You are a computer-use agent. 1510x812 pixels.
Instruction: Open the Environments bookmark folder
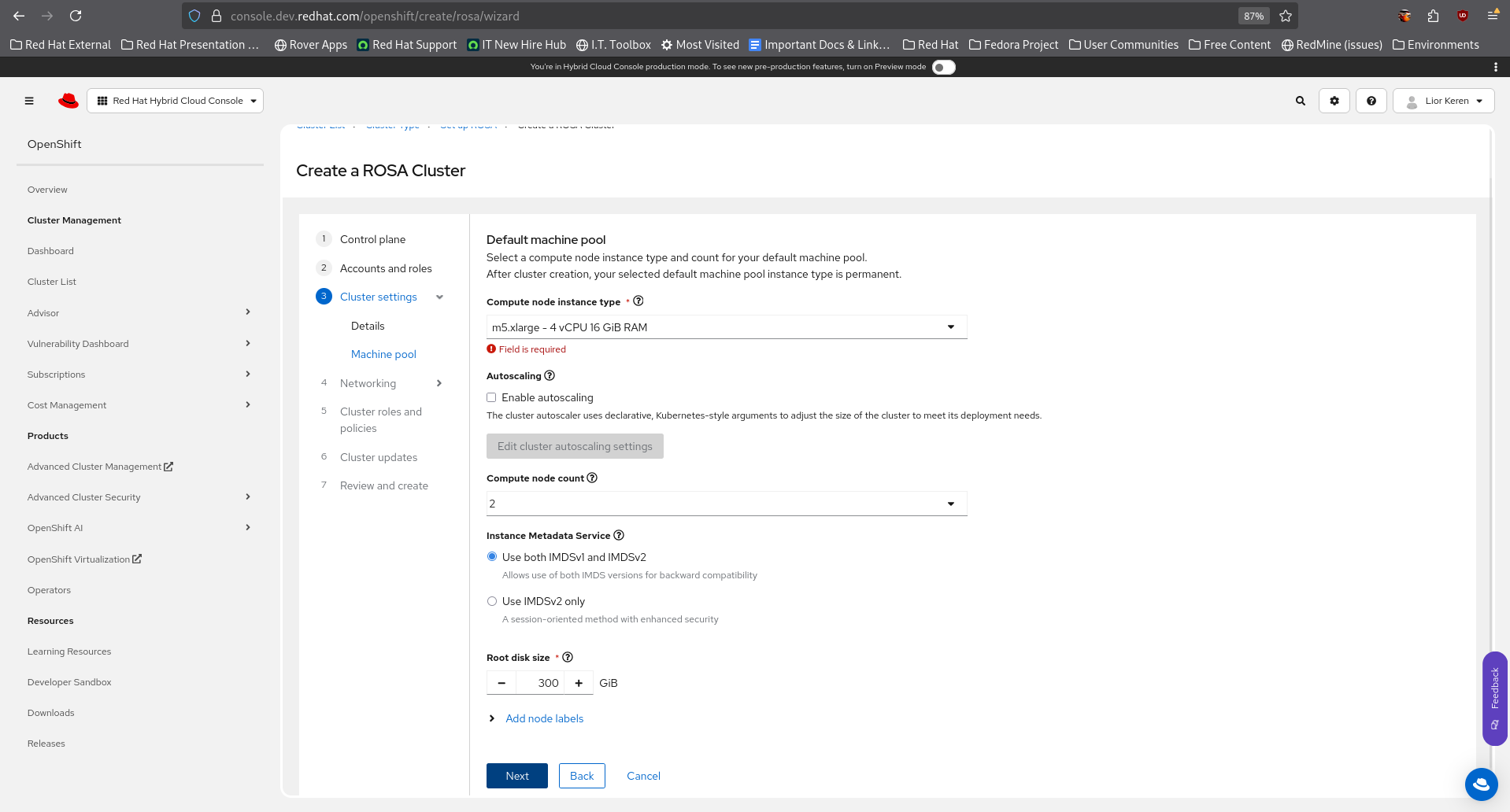click(1436, 45)
